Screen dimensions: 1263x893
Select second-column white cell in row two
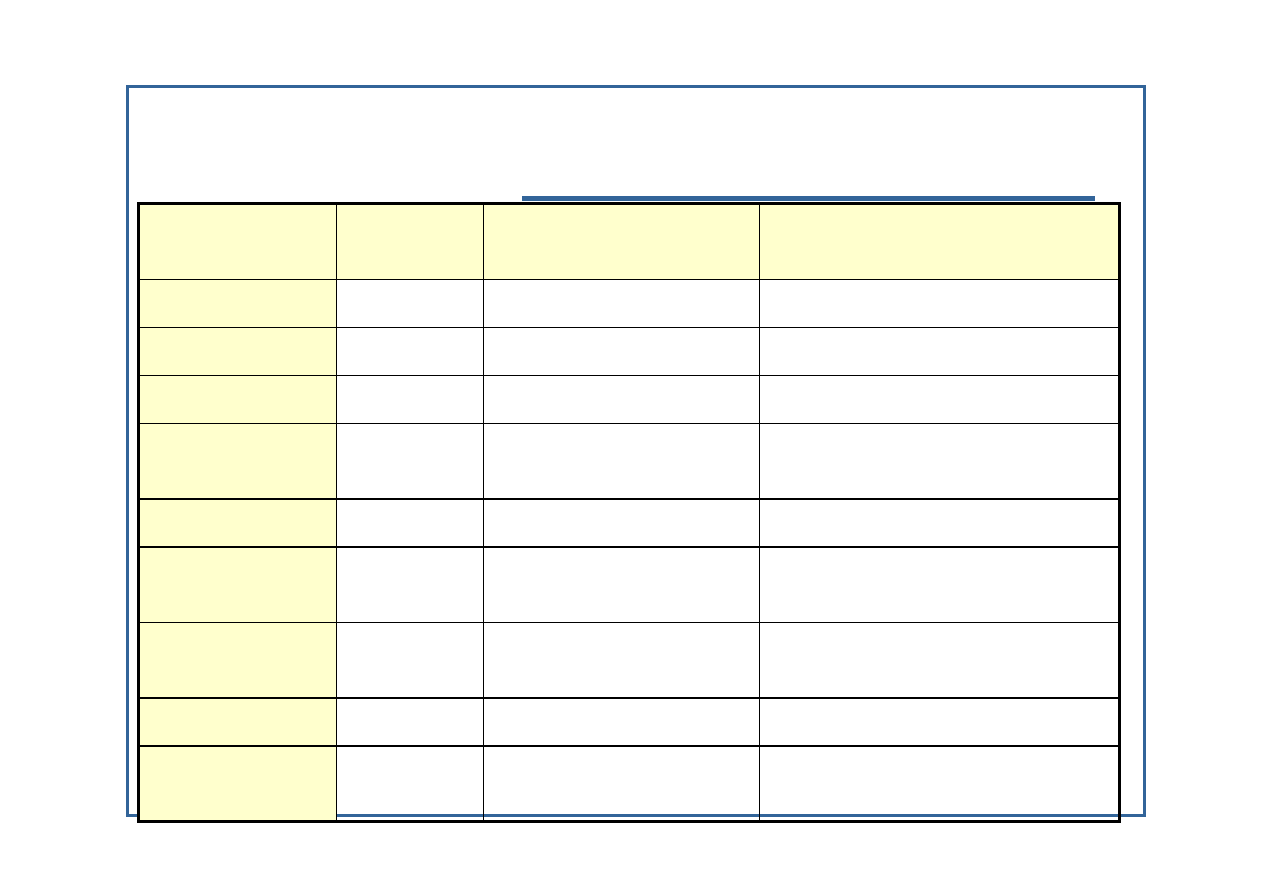[409, 303]
